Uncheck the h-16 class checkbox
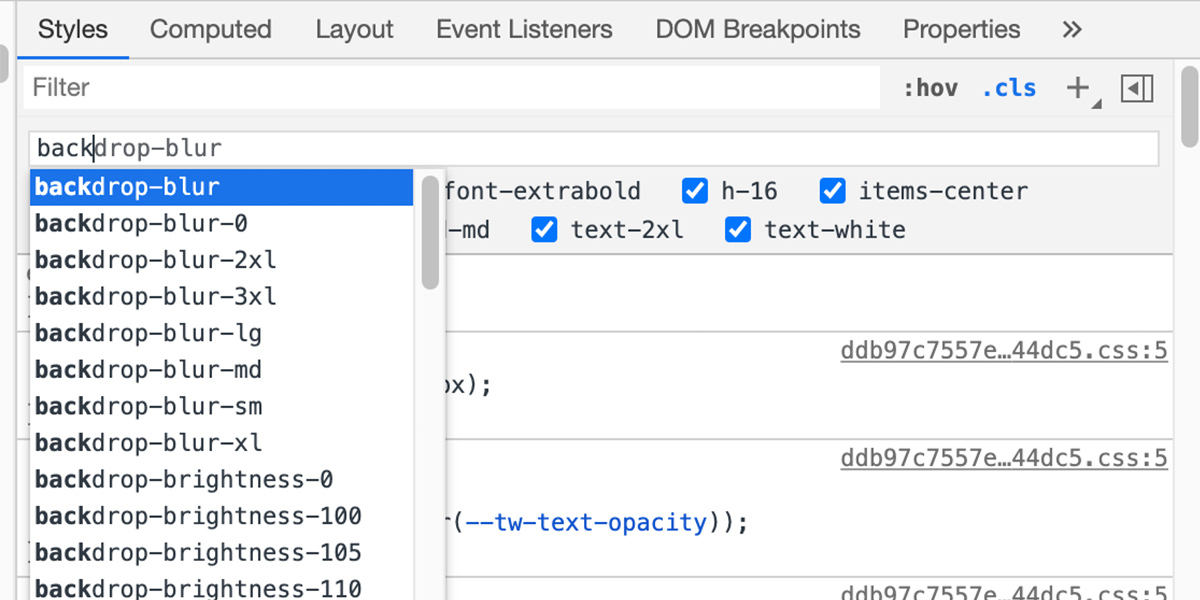 [x=694, y=191]
